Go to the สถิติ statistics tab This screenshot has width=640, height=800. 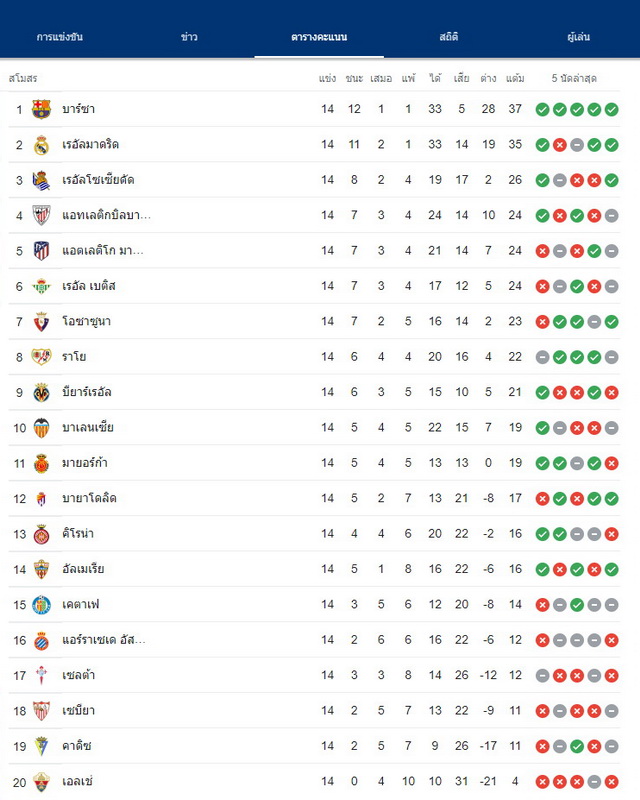point(449,37)
